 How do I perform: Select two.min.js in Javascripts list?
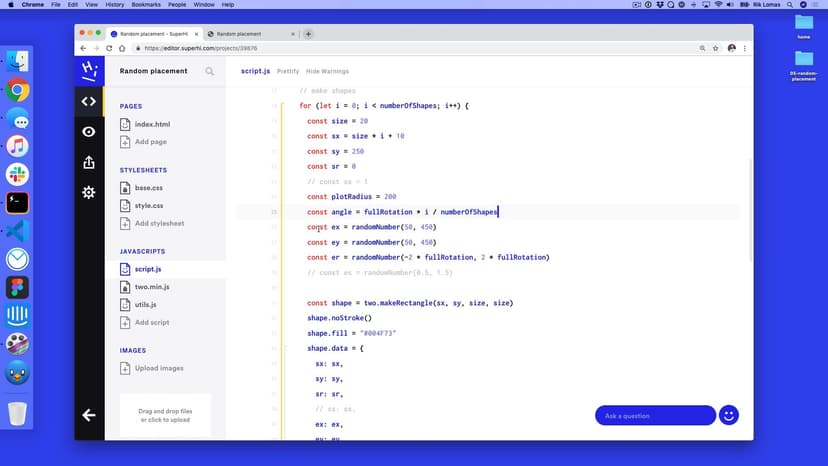click(x=152, y=287)
